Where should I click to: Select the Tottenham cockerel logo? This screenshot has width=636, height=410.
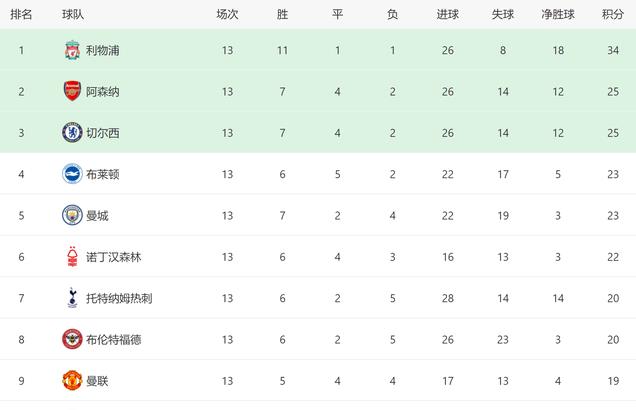coord(72,298)
